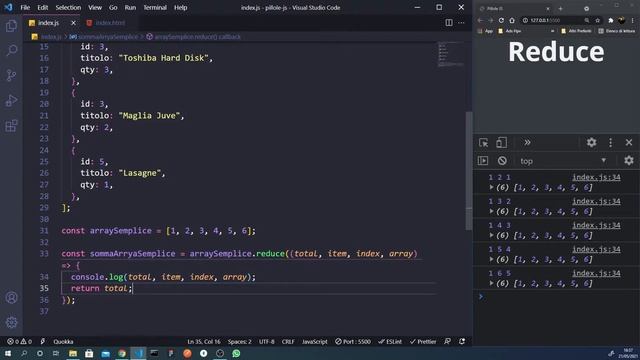
Task: Open the Edit menu
Action: click(x=42, y=7)
